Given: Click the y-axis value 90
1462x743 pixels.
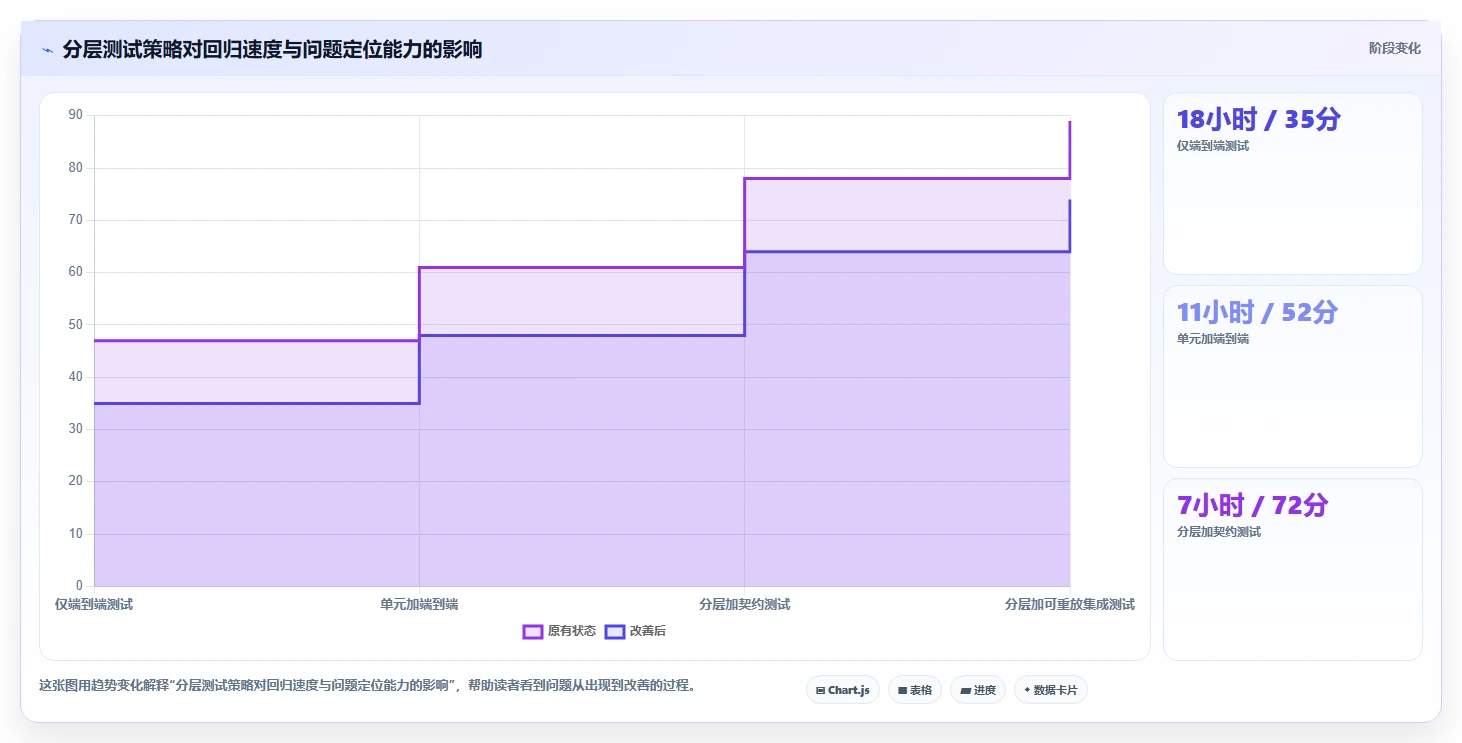Looking at the screenshot, I should 76,115.
